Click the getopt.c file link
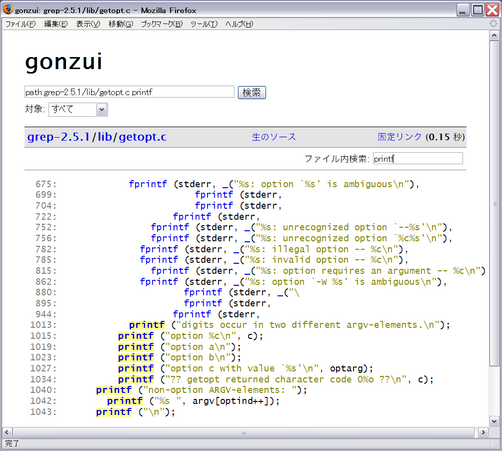The height and width of the screenshot is (451, 502). (x=142, y=137)
